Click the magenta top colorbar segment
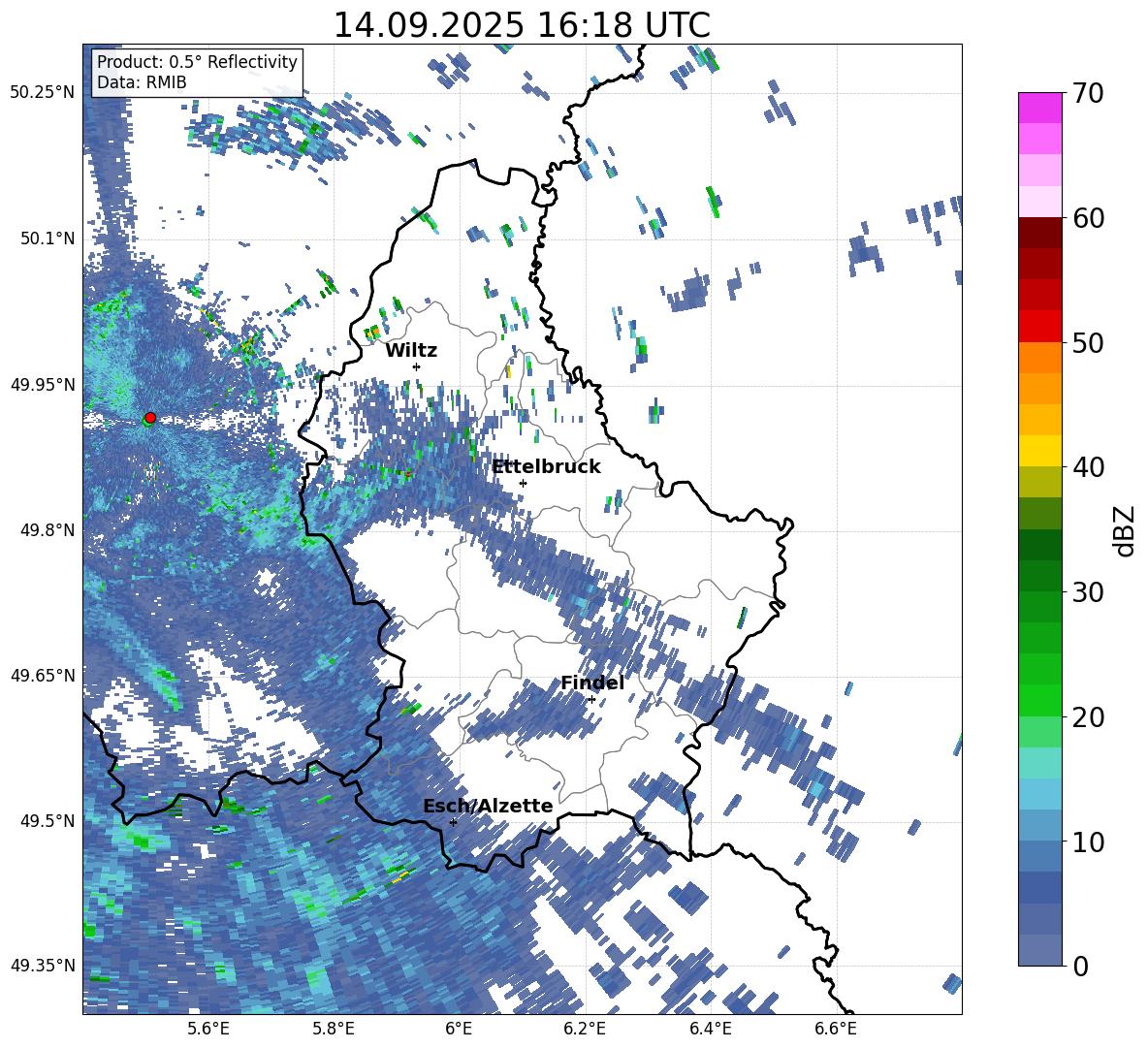1148x1048 pixels. (x=1039, y=108)
